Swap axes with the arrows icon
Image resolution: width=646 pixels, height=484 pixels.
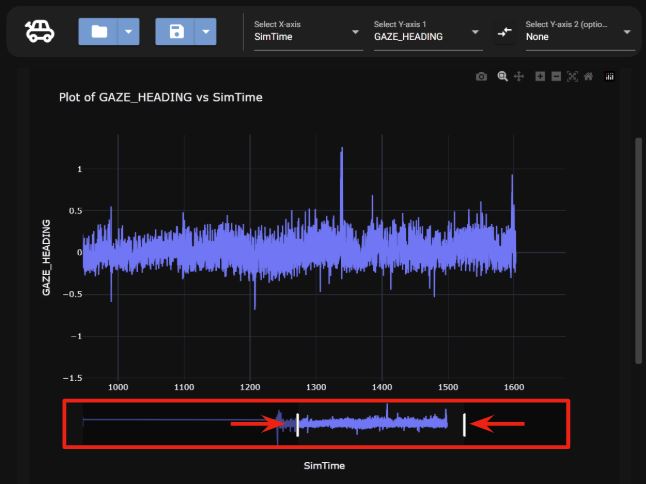pos(505,32)
